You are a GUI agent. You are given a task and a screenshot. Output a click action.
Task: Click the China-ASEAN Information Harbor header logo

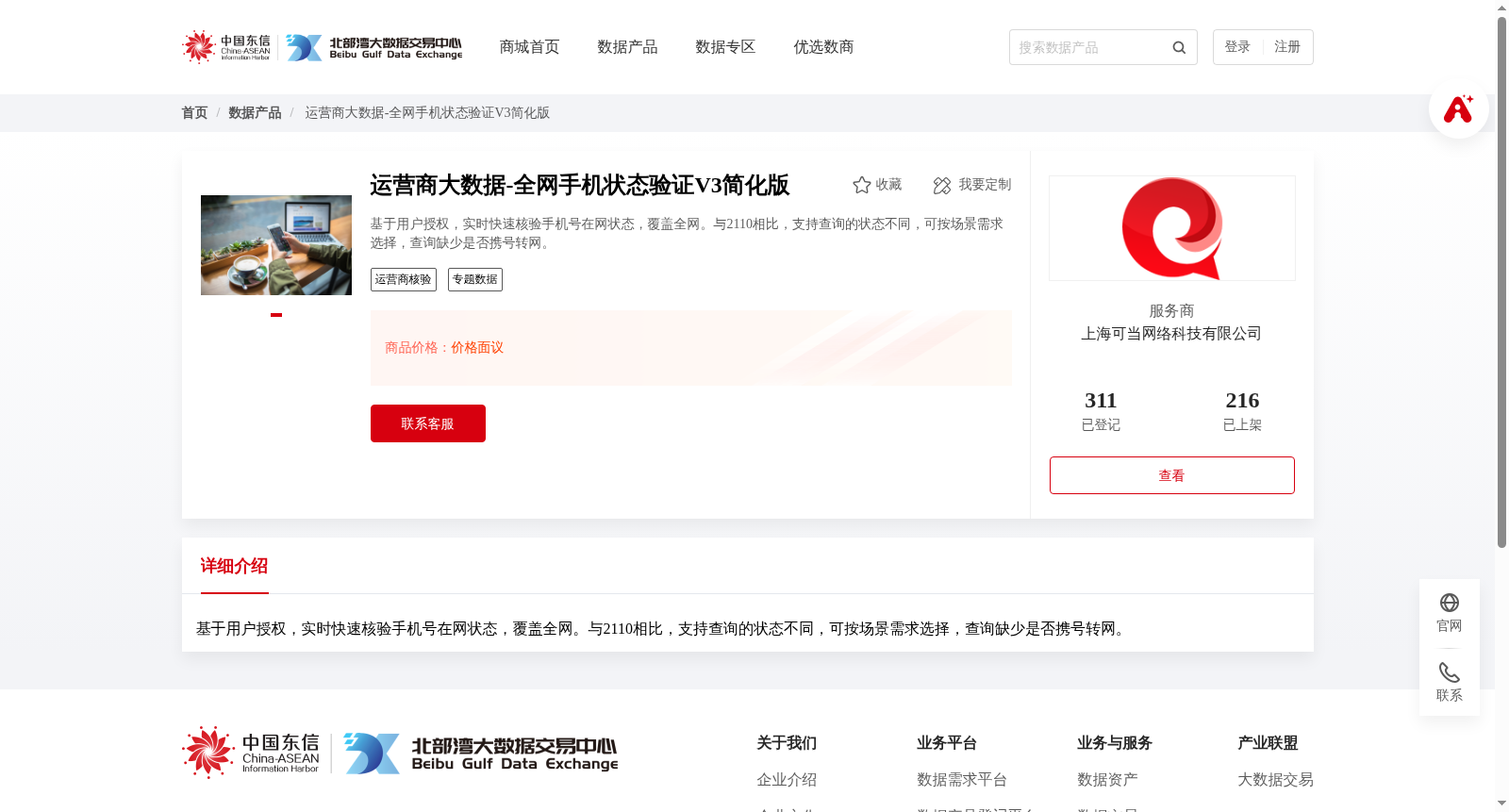click(x=226, y=46)
